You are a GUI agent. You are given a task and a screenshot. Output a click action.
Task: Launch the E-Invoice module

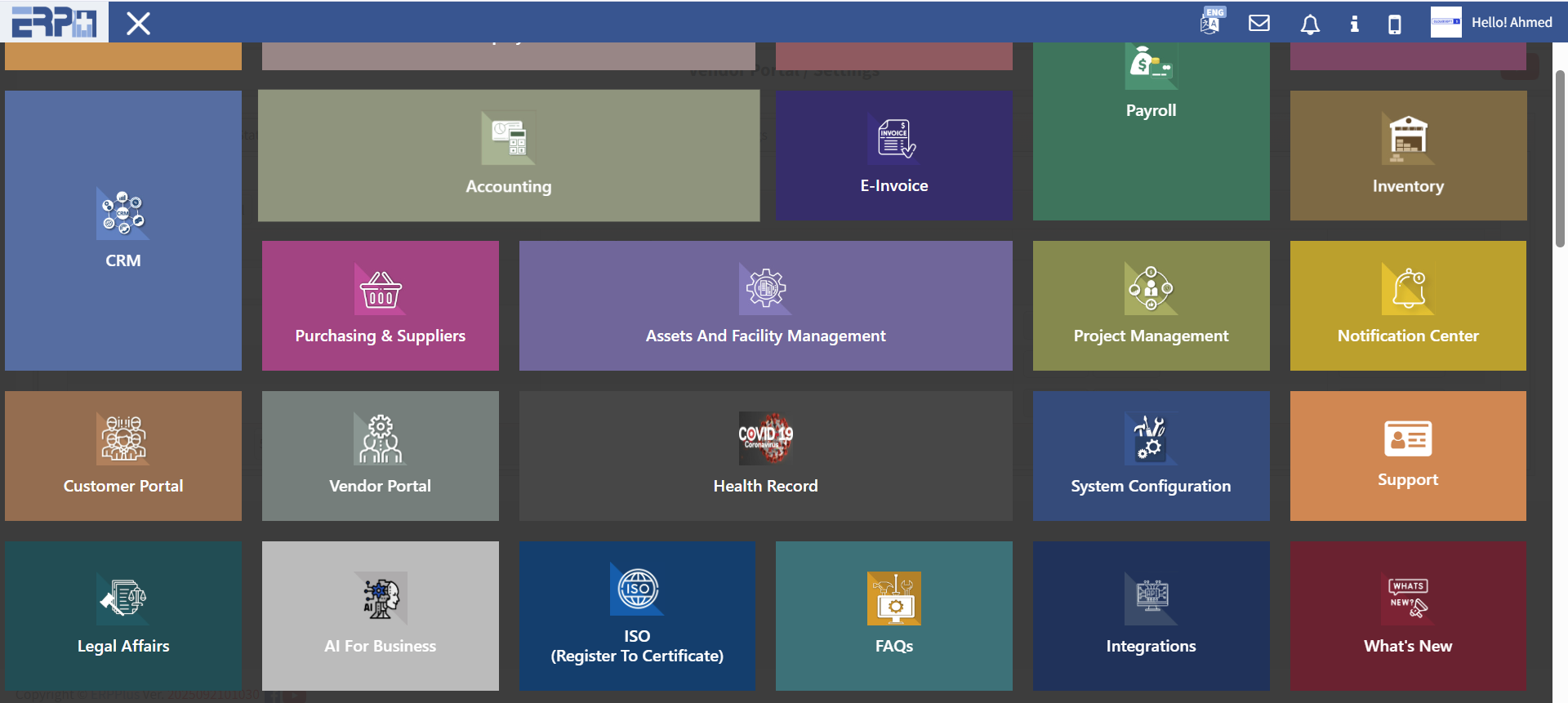point(893,155)
